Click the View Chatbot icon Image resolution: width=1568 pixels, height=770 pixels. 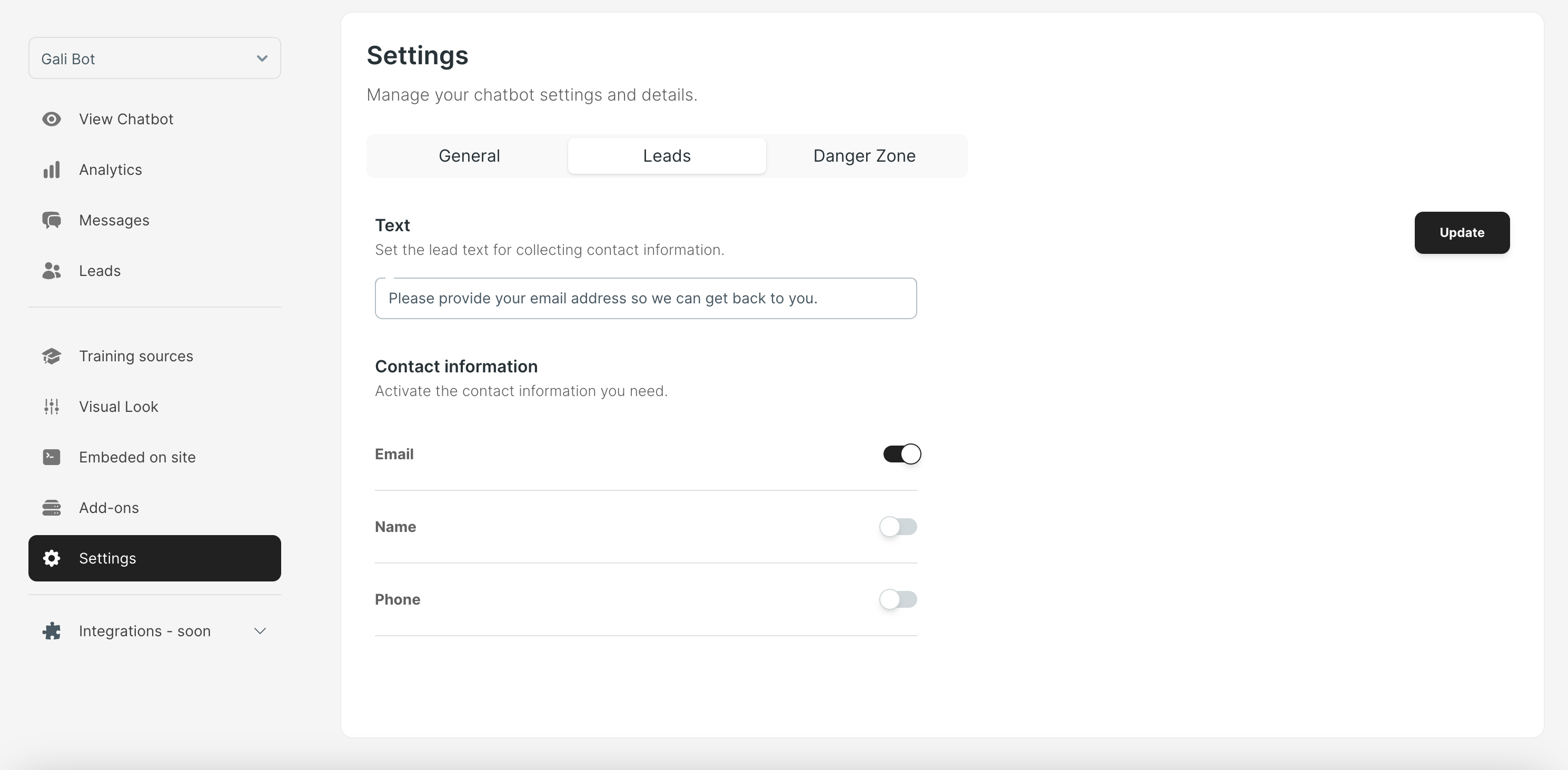[x=51, y=118]
